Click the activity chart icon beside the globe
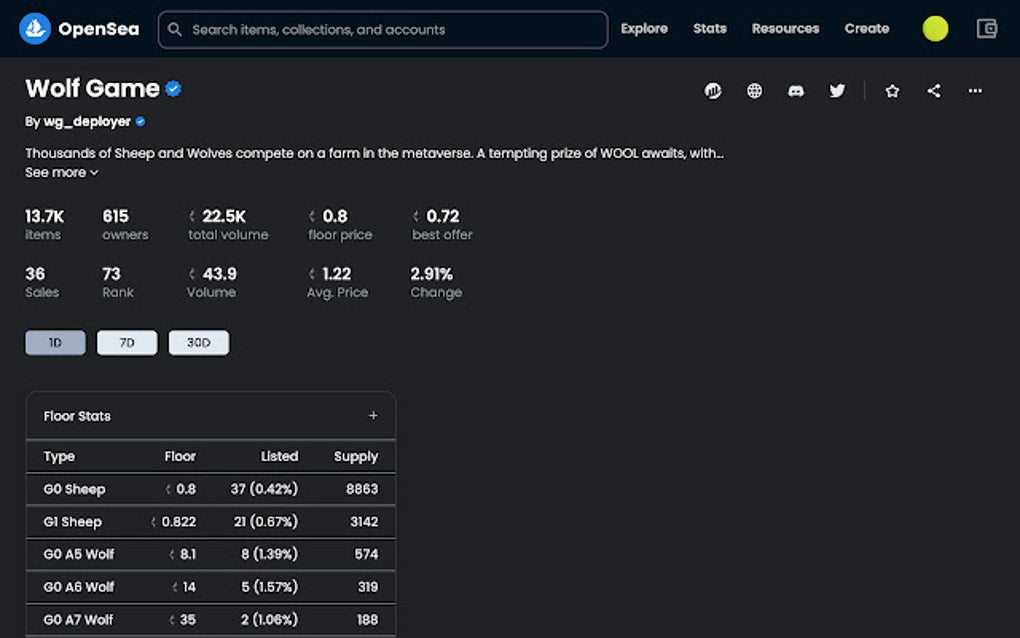The width and height of the screenshot is (1020, 638). (x=713, y=90)
